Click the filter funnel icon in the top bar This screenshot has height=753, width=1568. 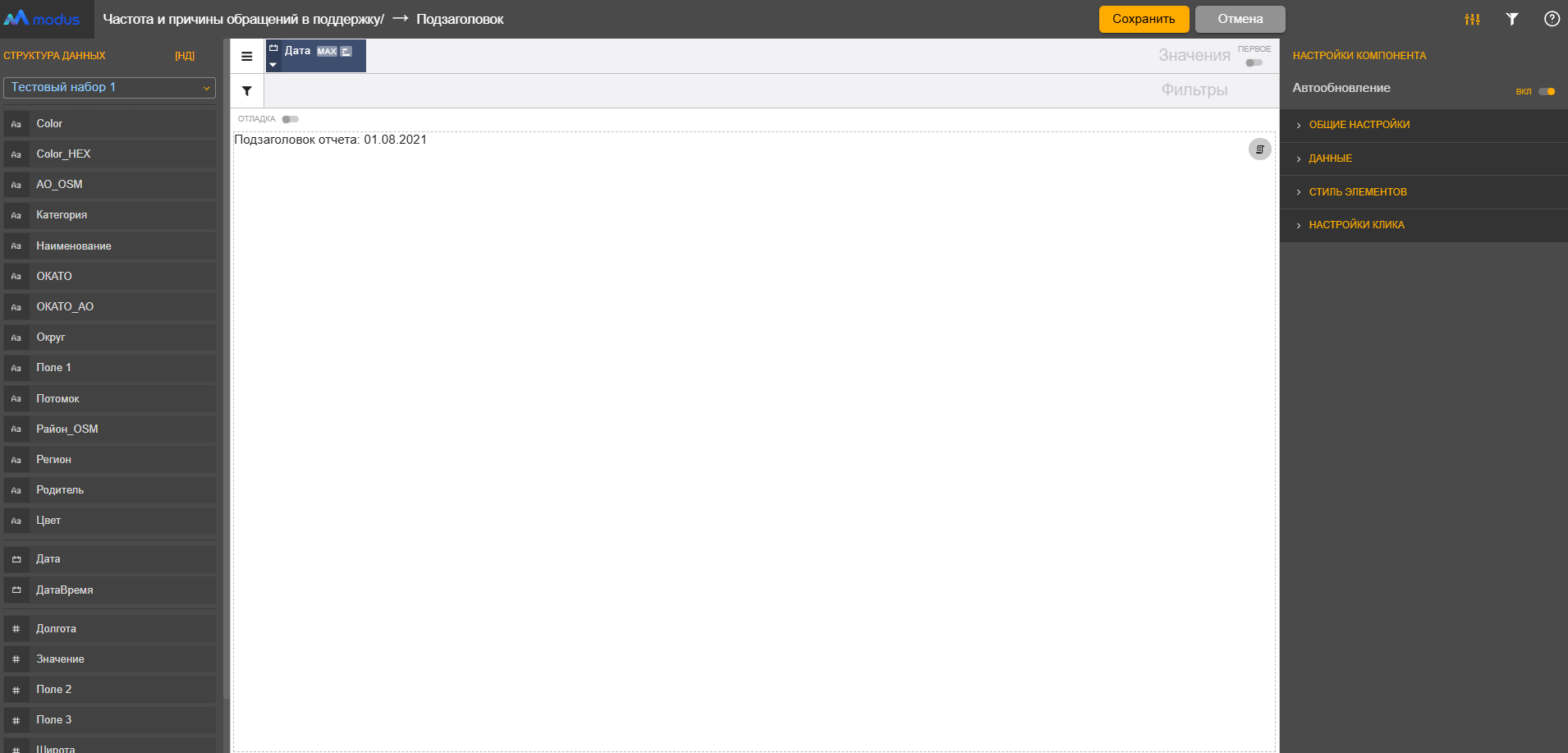coord(1511,19)
